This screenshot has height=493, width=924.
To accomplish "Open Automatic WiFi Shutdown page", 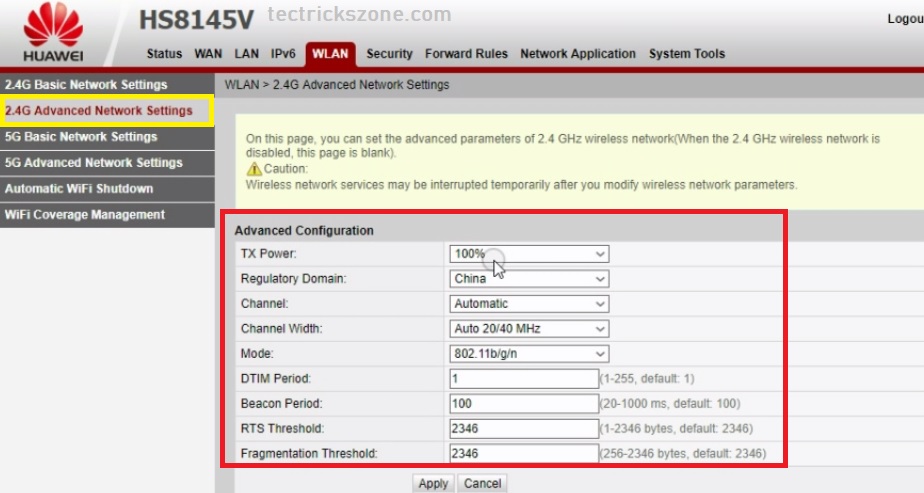I will click(79, 189).
